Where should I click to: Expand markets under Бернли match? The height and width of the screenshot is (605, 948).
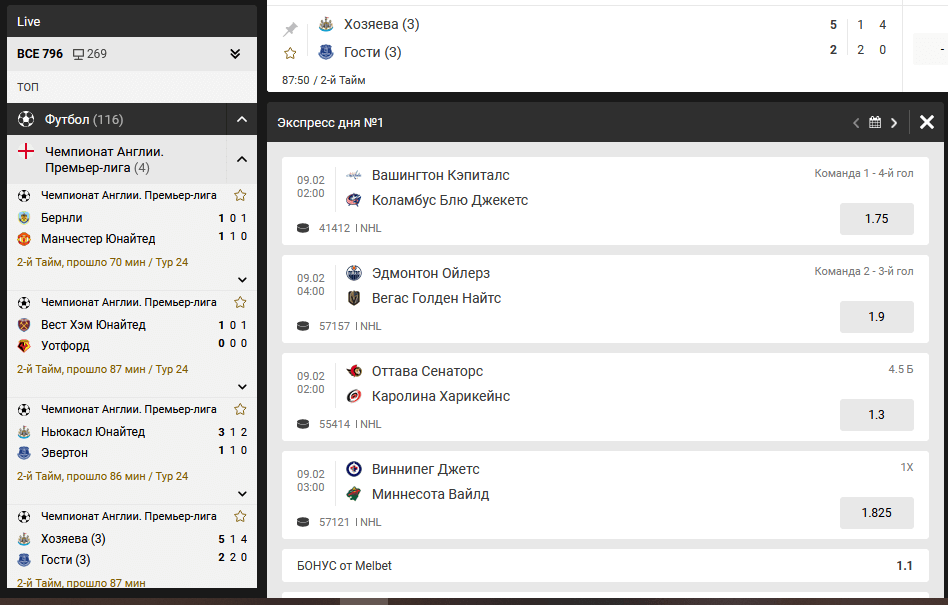(242, 280)
